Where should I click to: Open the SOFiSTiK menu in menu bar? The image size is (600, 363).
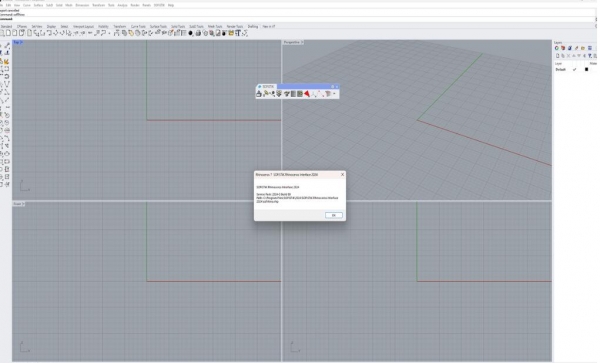pos(159,5)
